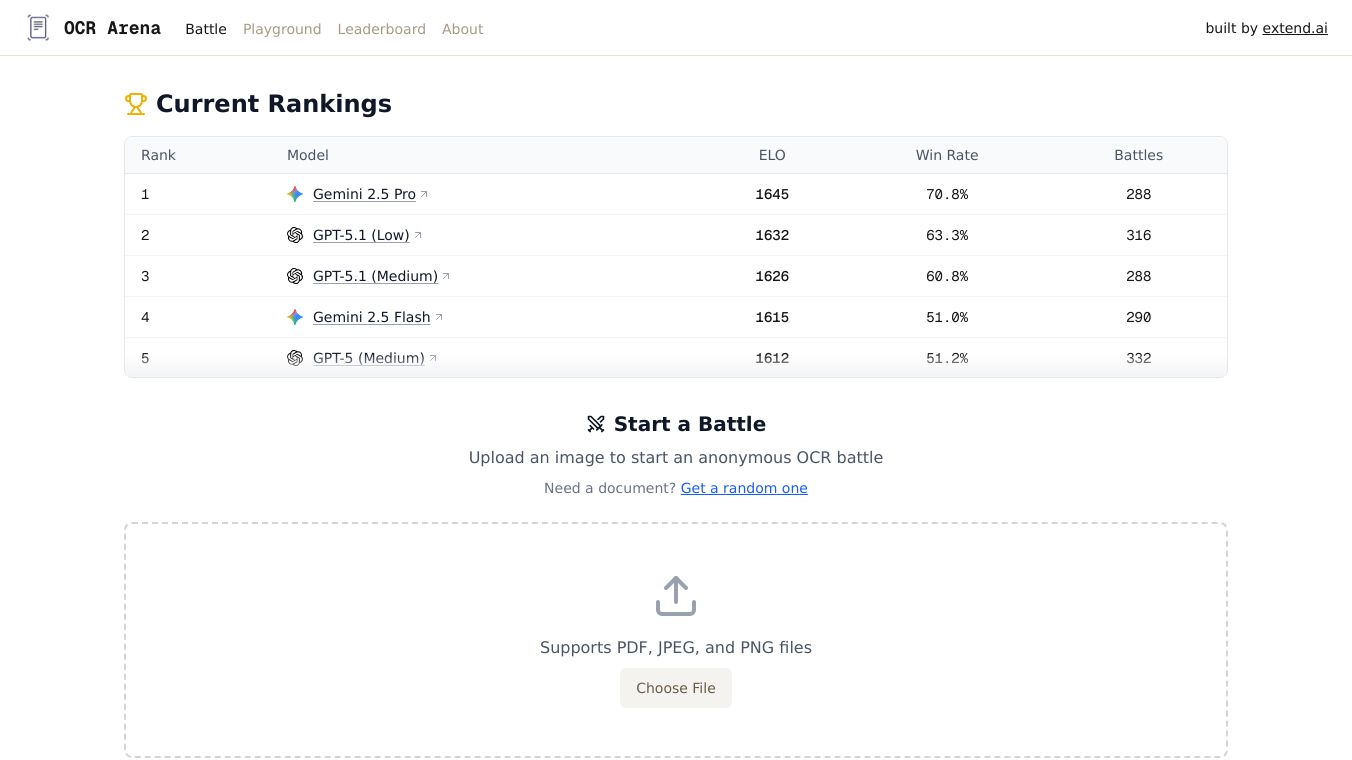Open the GPT-5 (Medium) model link
Image resolution: width=1352 pixels, height=760 pixels.
[369, 358]
